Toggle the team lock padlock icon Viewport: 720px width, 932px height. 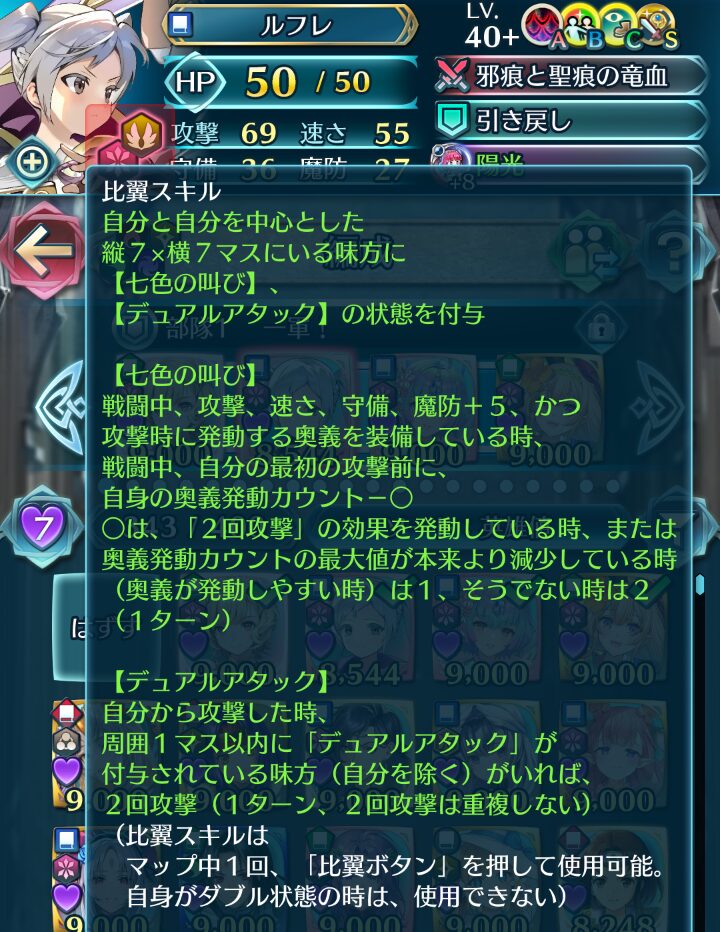click(602, 329)
